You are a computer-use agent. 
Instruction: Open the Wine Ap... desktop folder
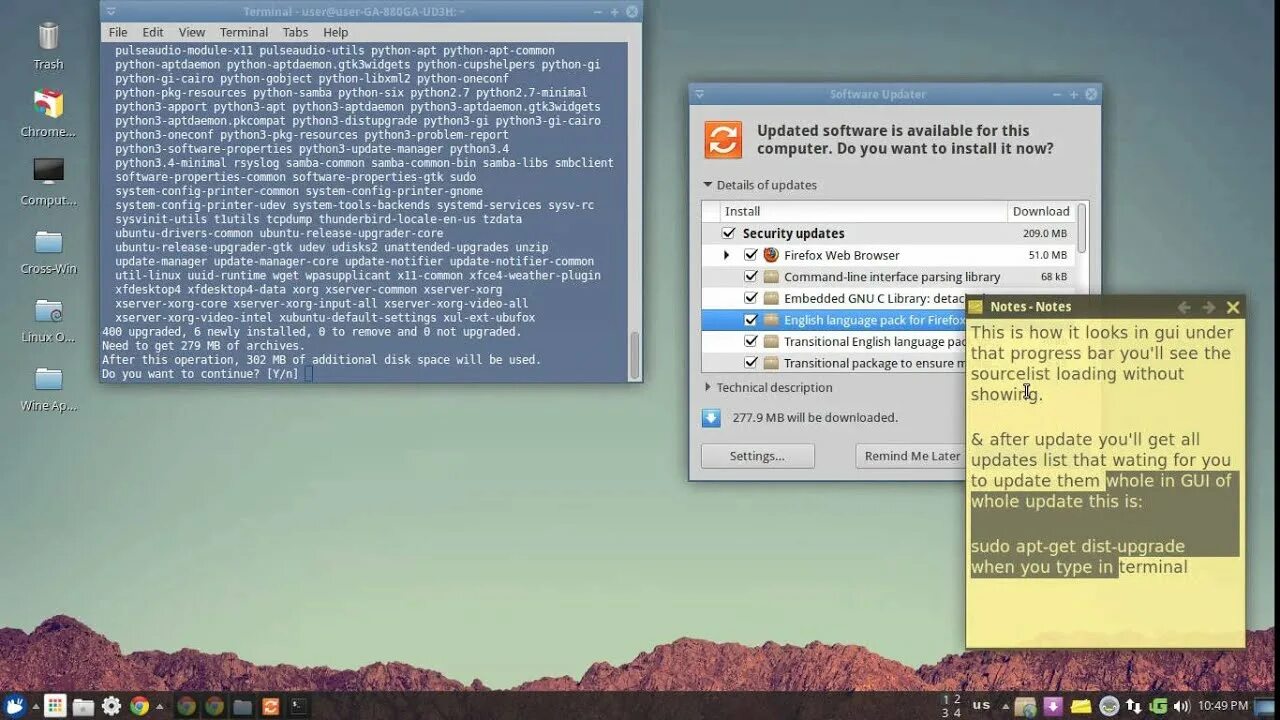[x=48, y=379]
